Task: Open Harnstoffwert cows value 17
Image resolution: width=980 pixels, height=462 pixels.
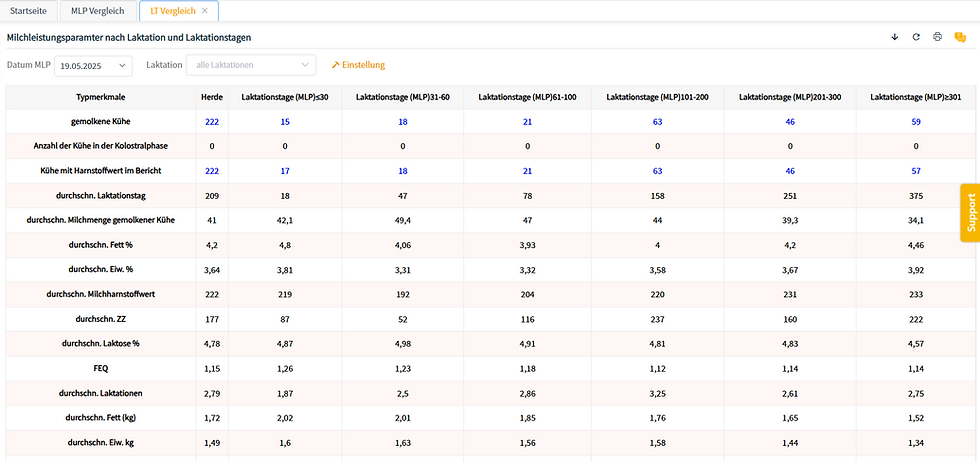Action: pyautogui.click(x=285, y=171)
